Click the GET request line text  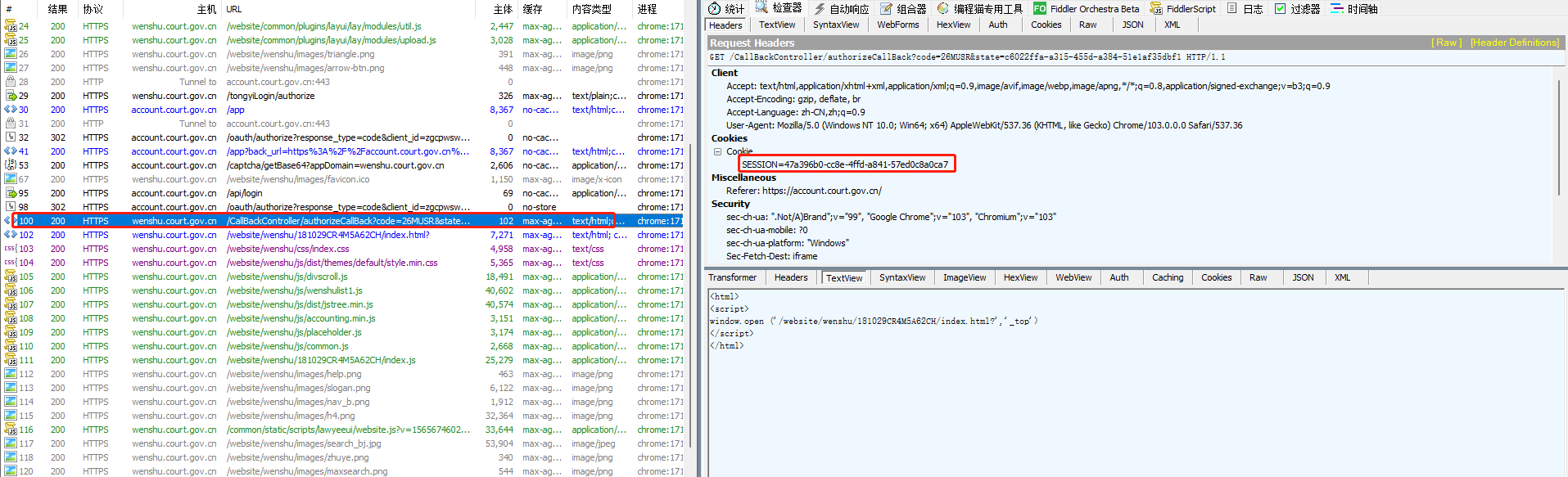pyautogui.click(x=967, y=57)
